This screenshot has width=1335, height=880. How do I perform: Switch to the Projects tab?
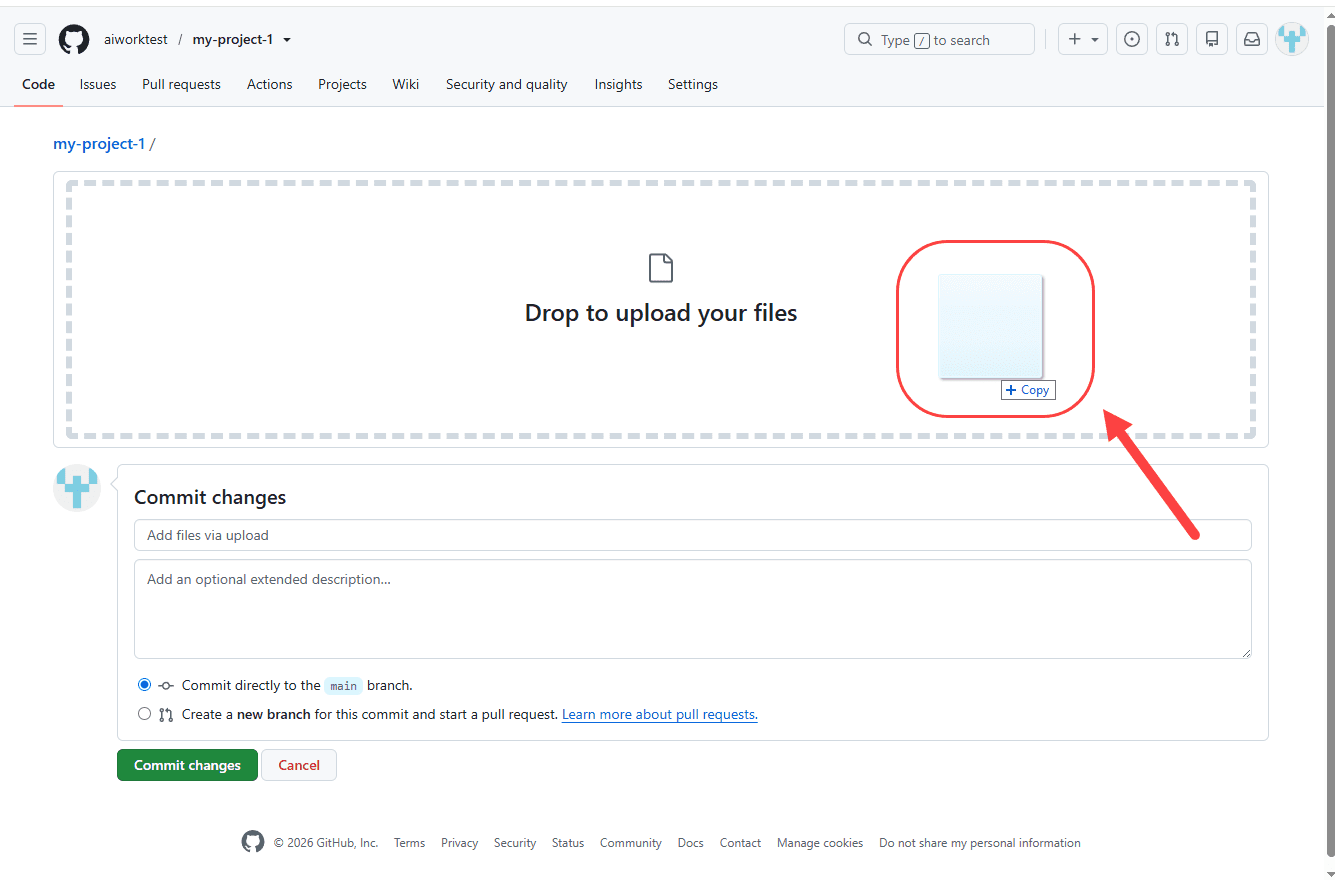coord(342,84)
